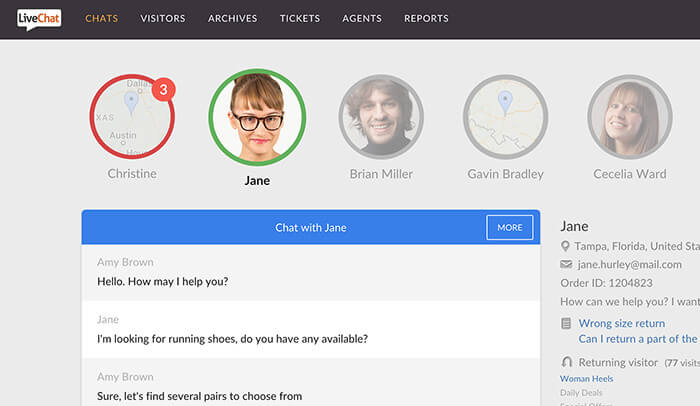Click the Chat with Jane header title
The height and width of the screenshot is (406, 700).
coord(311,228)
